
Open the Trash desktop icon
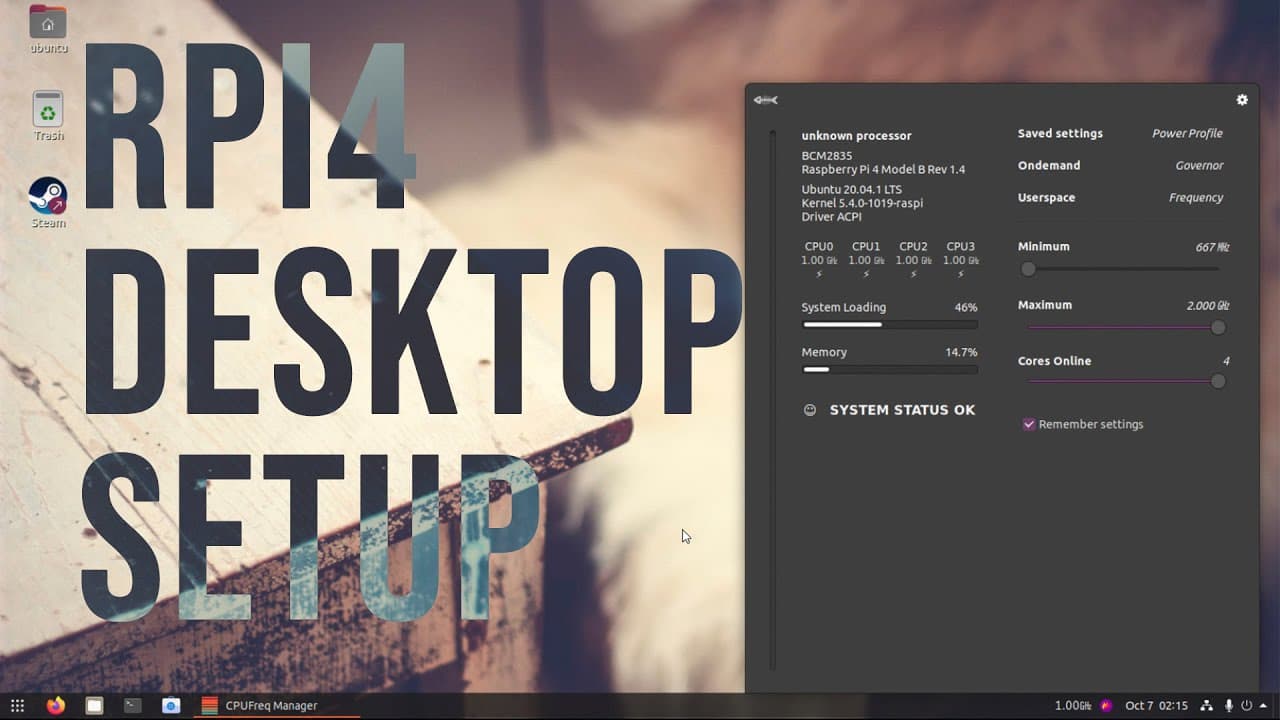48,115
